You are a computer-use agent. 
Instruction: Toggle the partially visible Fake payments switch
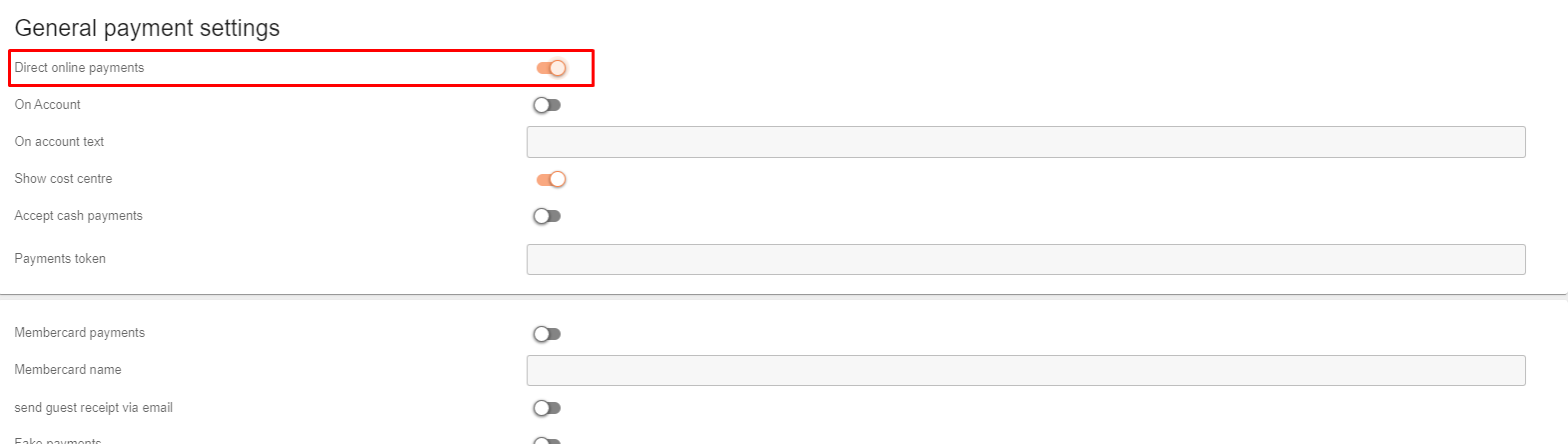(547, 441)
